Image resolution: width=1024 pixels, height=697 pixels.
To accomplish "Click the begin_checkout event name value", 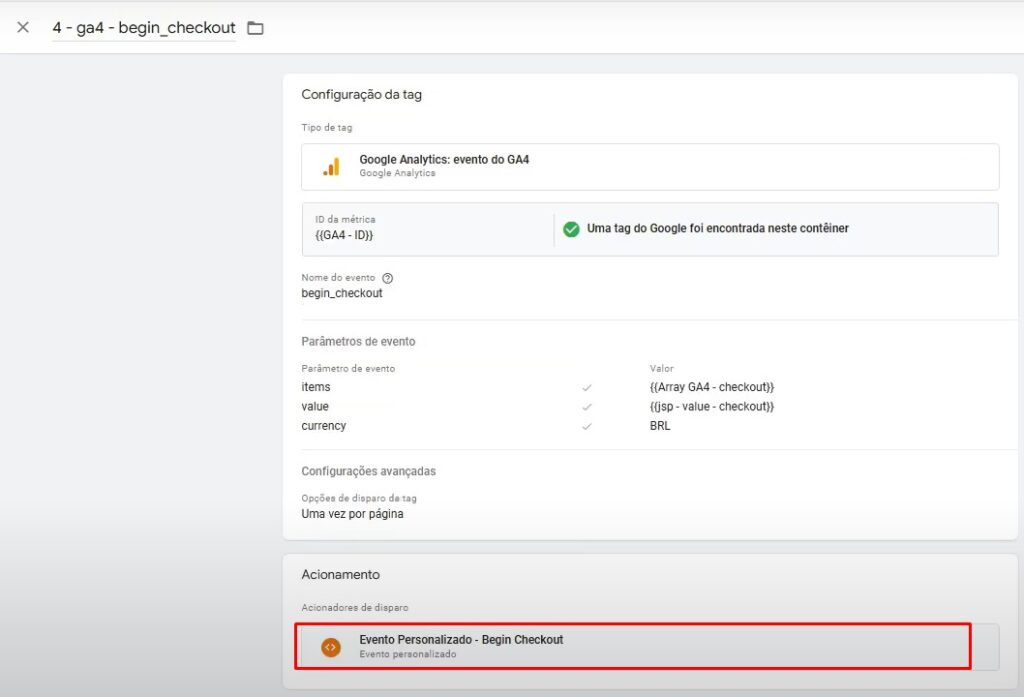I will (x=342, y=293).
